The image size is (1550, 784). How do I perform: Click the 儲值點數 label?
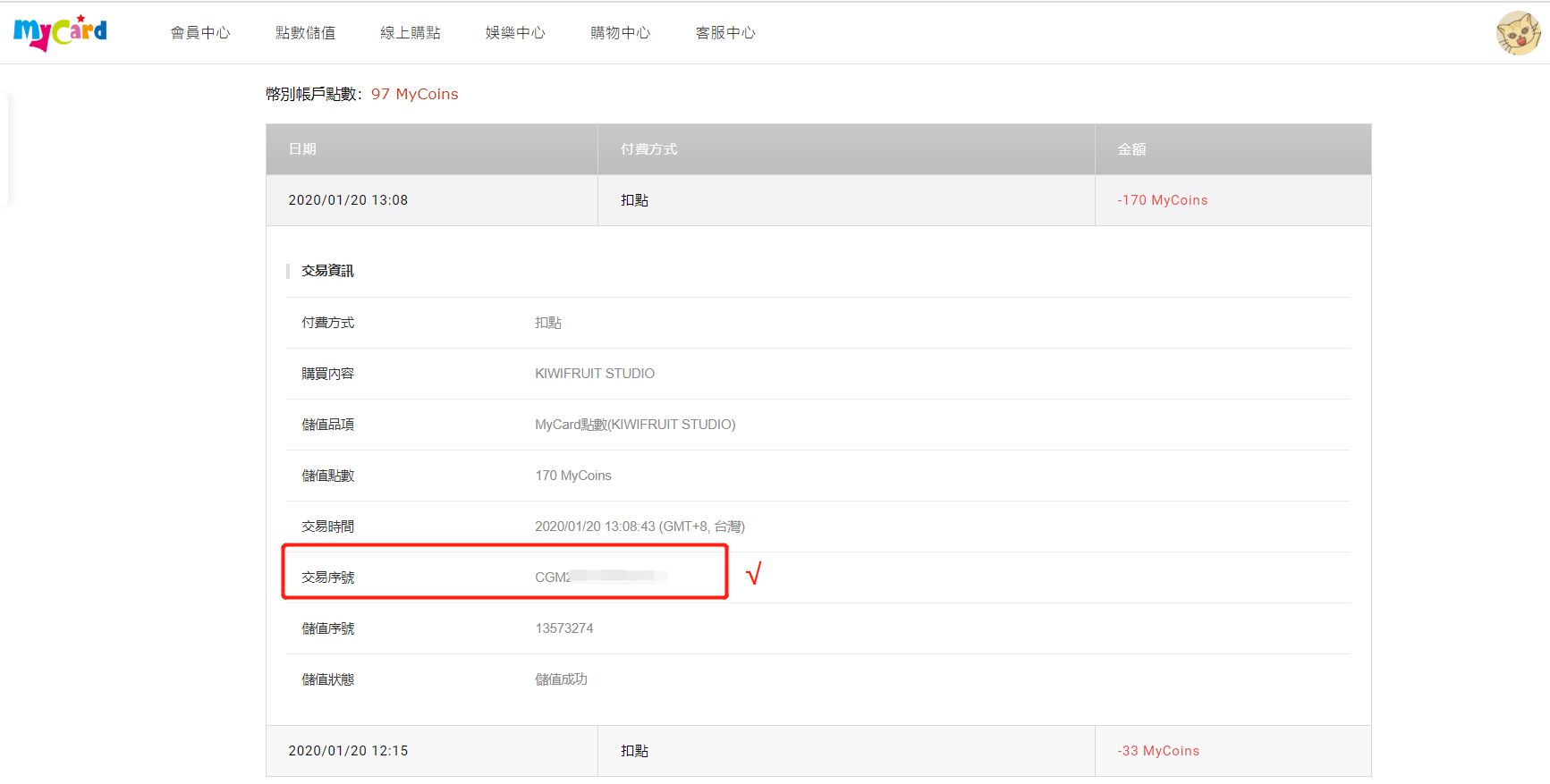(x=327, y=476)
